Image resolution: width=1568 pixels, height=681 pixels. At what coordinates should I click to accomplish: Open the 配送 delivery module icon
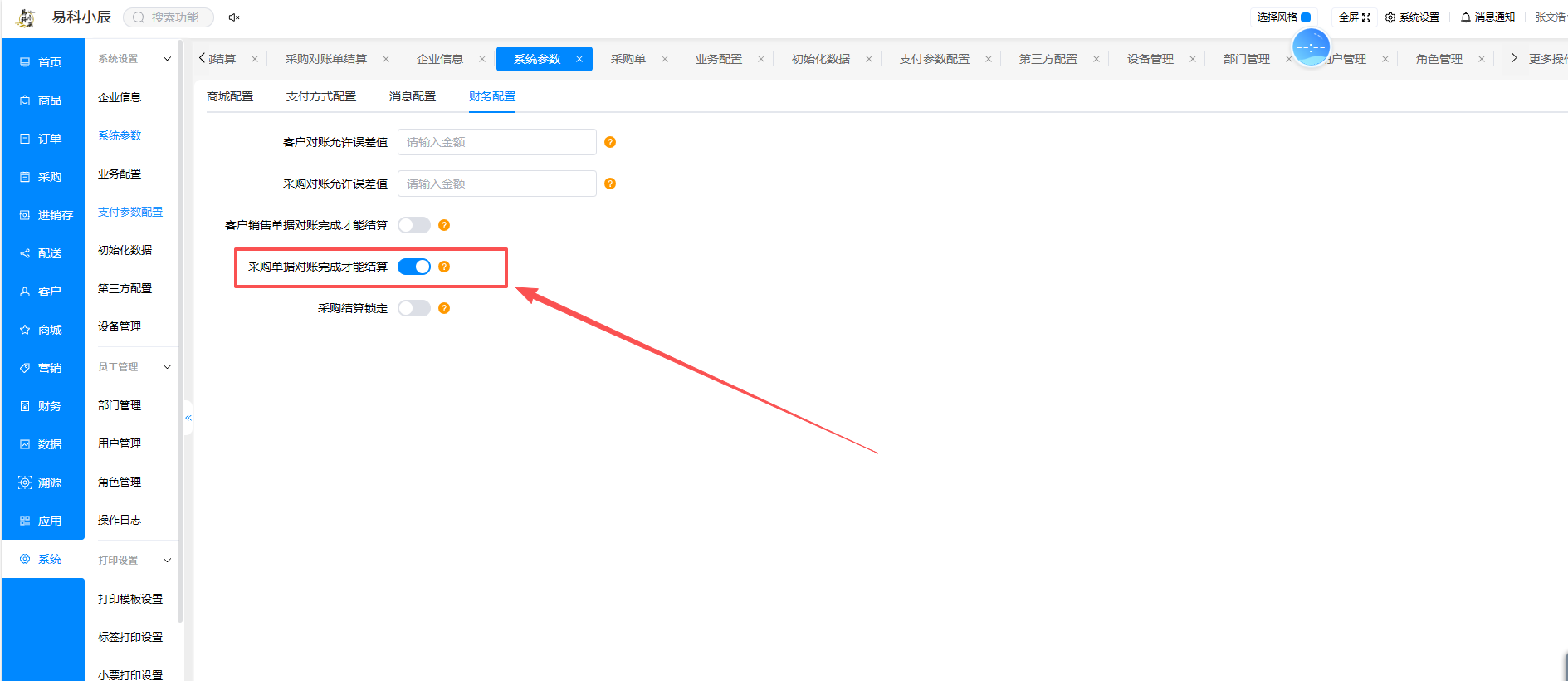click(x=25, y=253)
